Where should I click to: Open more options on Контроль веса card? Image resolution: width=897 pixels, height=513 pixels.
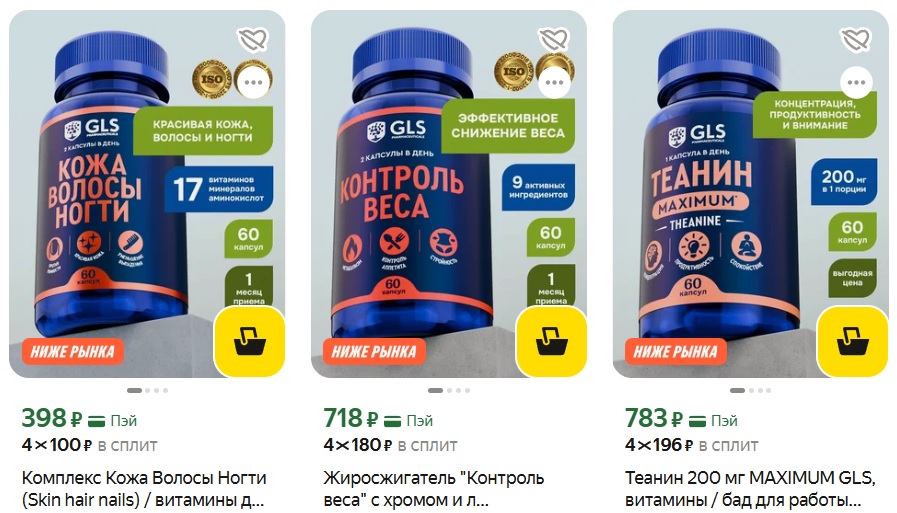554,82
